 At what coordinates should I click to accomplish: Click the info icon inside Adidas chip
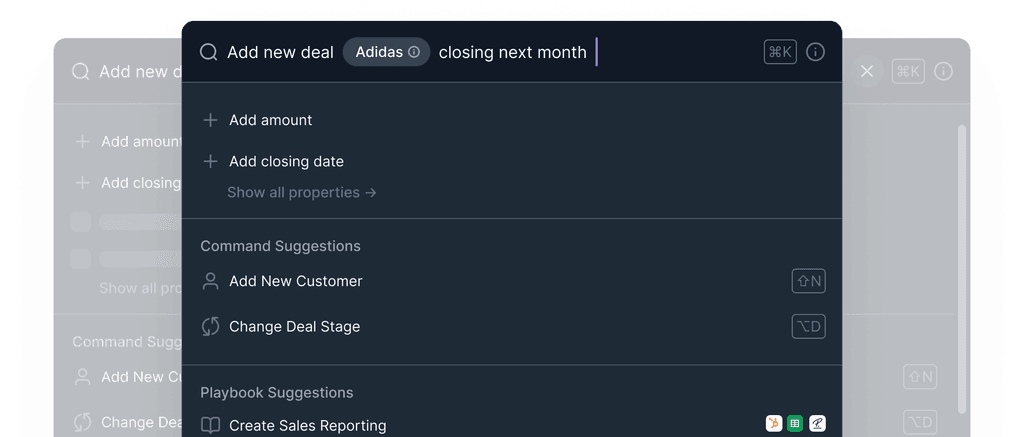(x=414, y=52)
